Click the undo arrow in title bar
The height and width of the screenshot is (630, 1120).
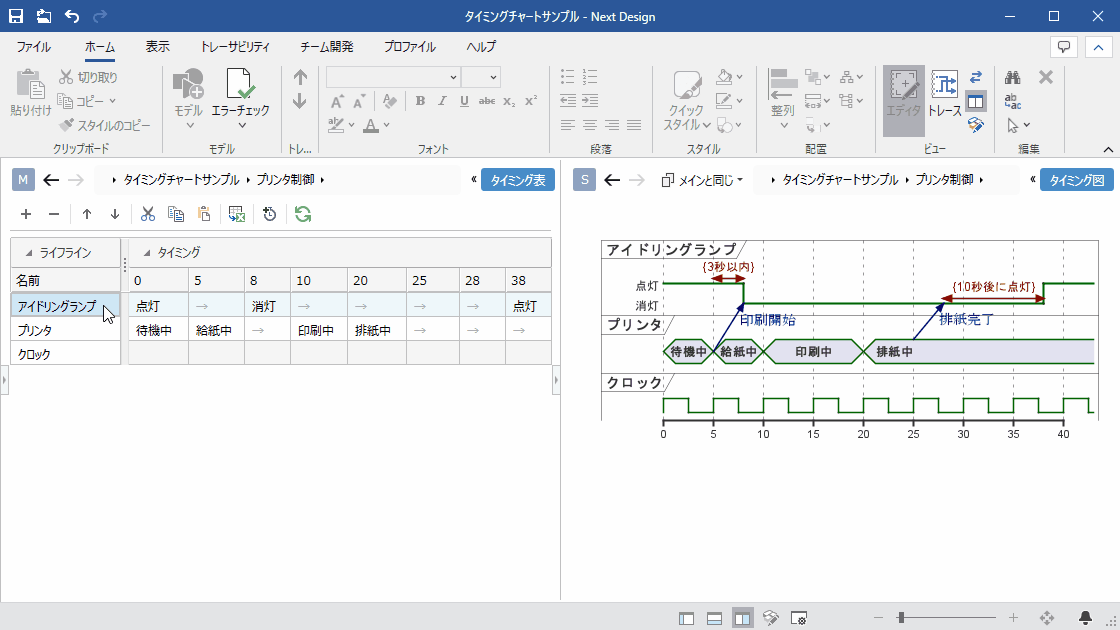pyautogui.click(x=71, y=16)
